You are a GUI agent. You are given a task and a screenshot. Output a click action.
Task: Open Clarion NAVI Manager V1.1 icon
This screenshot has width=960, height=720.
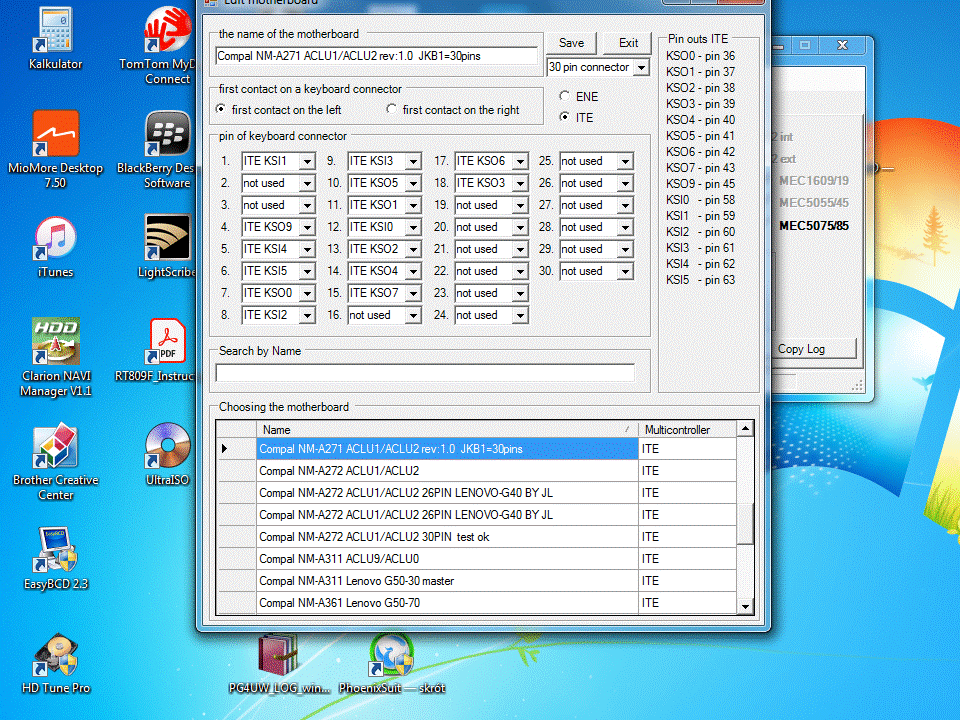[x=55, y=357]
